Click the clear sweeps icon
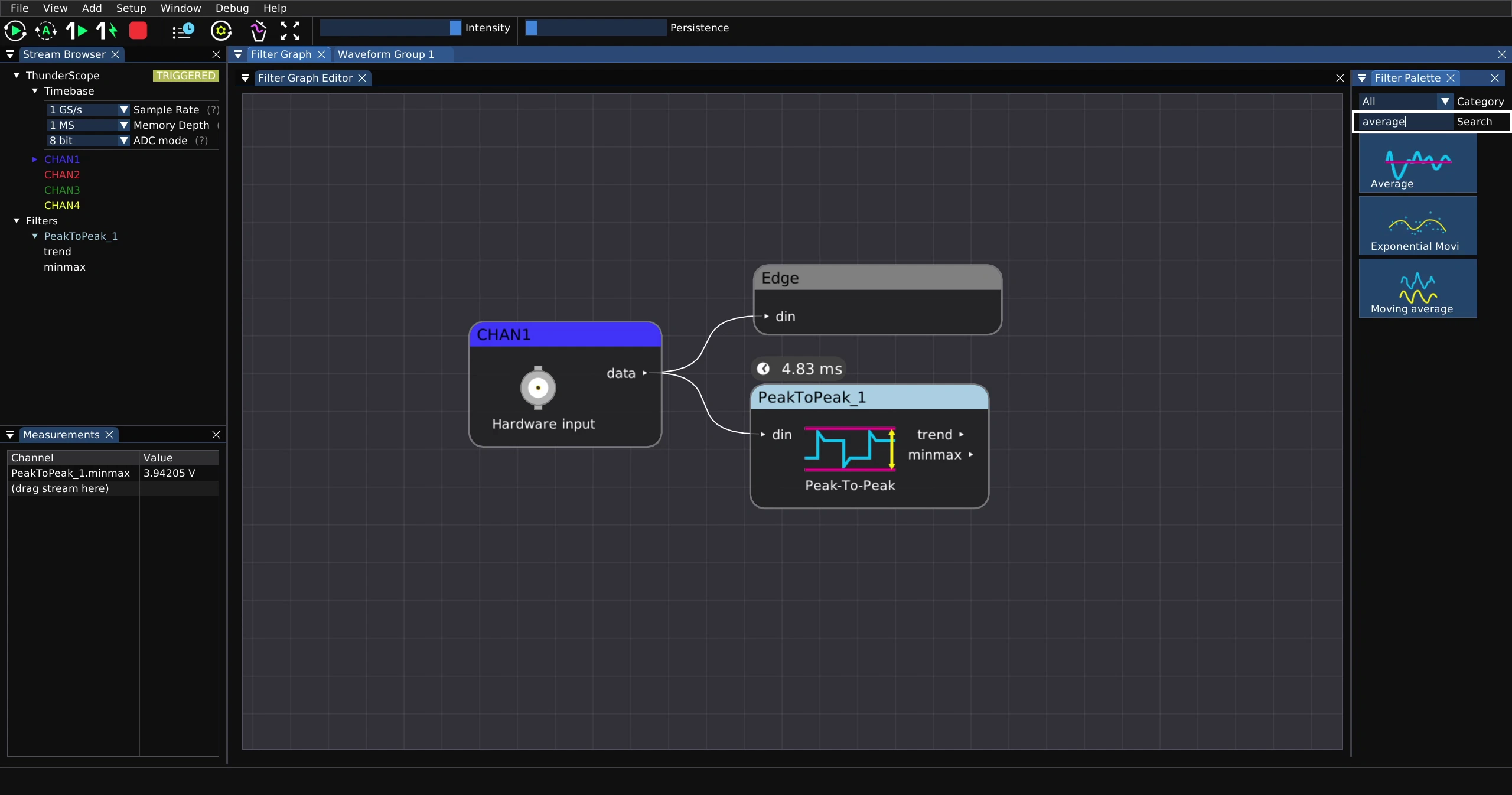Image resolution: width=1512 pixels, height=795 pixels. [x=259, y=31]
